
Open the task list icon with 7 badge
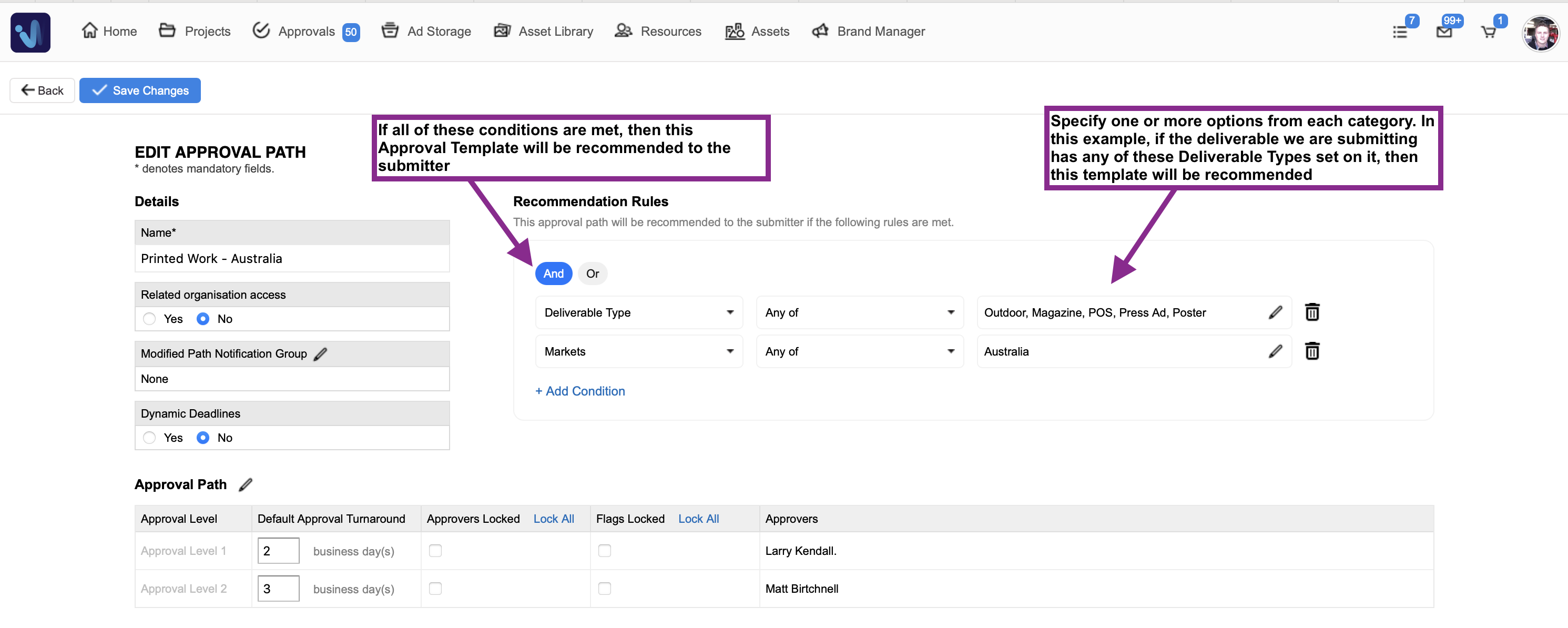1400,32
